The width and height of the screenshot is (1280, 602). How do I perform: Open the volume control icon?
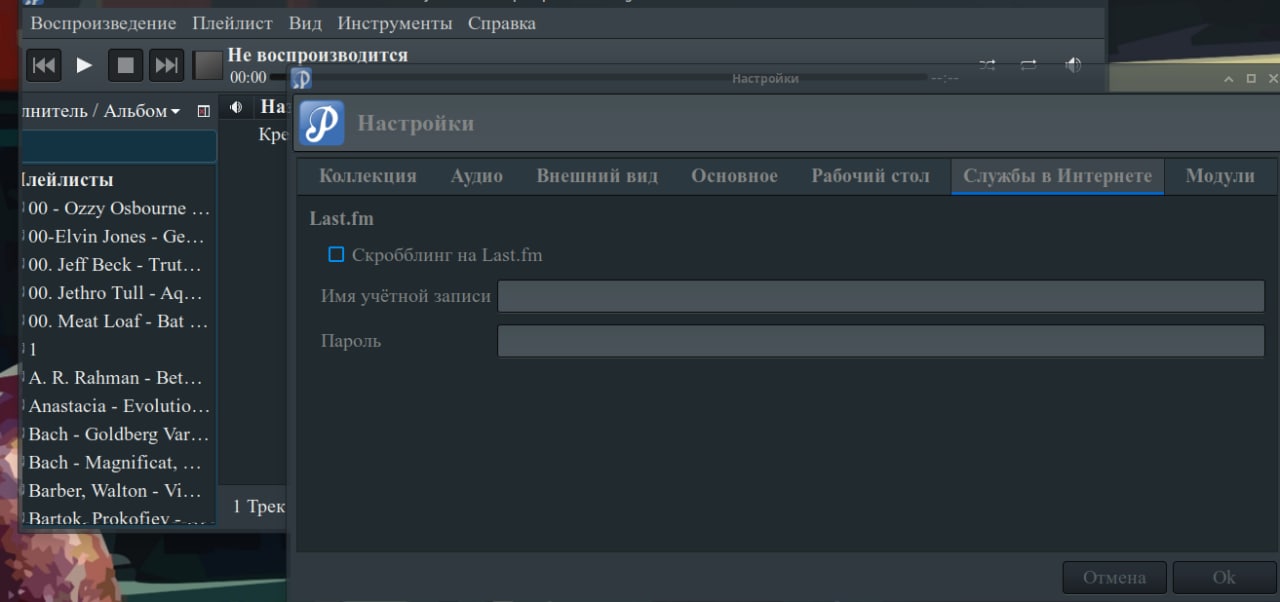1073,65
